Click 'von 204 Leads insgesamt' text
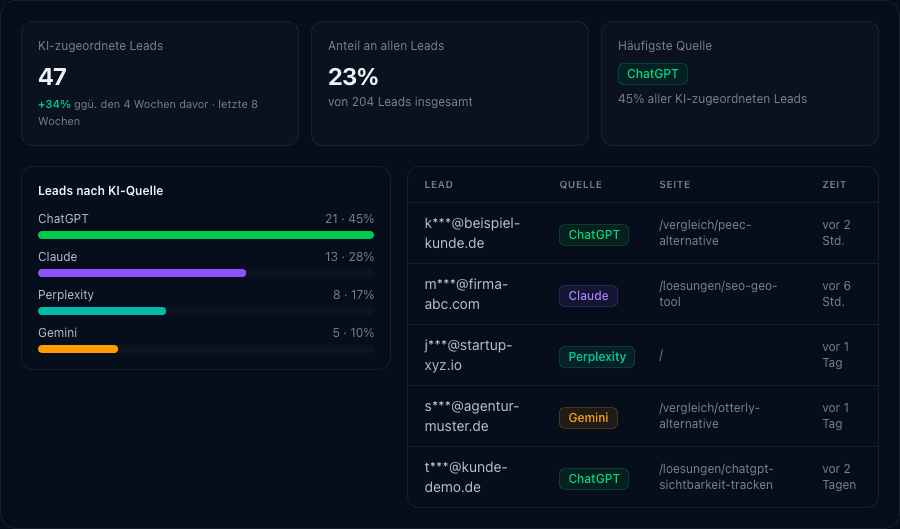 [400, 102]
